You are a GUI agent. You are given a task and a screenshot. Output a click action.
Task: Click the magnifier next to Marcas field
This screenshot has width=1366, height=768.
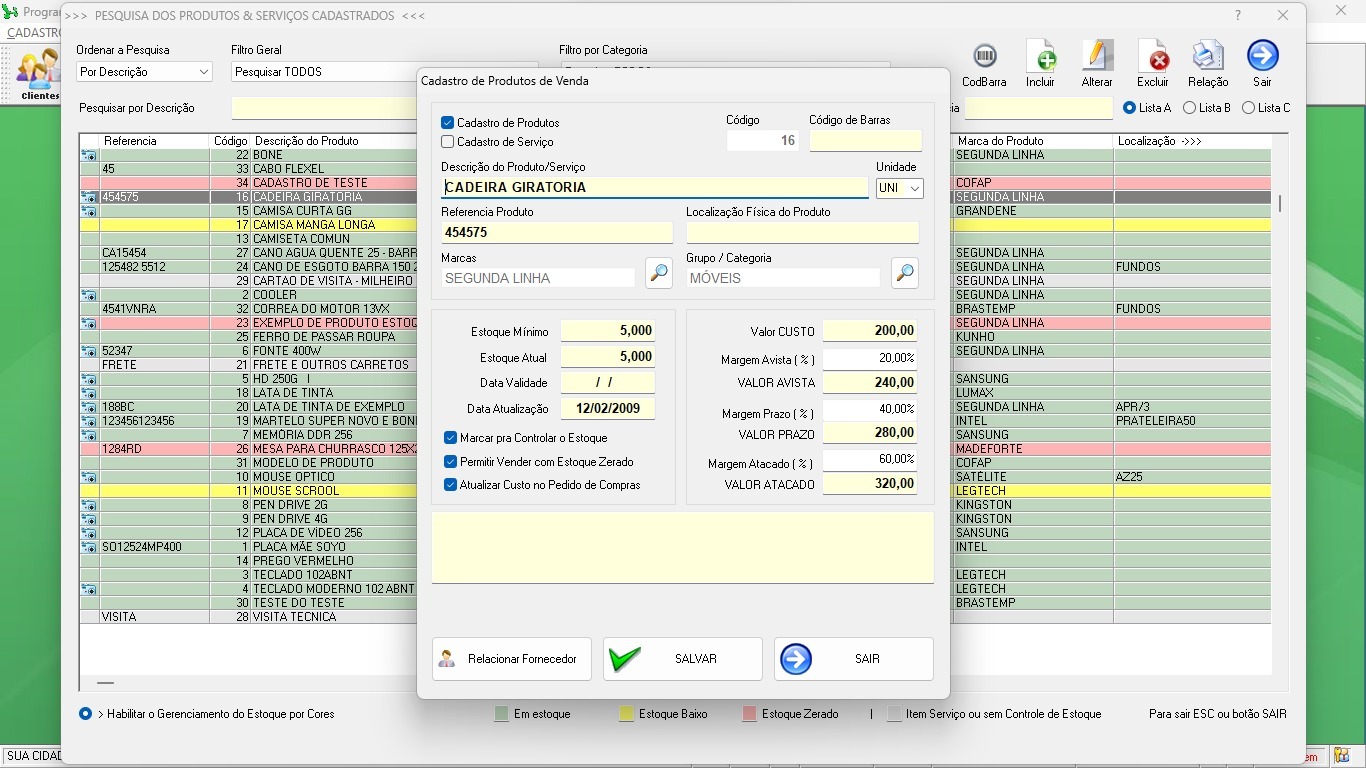659,273
